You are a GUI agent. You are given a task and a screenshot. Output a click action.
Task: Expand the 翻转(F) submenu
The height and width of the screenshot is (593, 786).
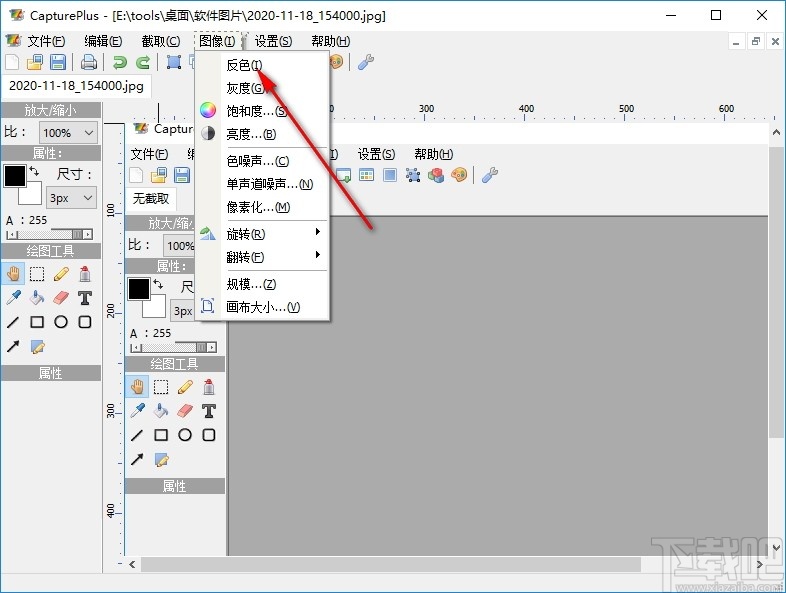[x=262, y=257]
